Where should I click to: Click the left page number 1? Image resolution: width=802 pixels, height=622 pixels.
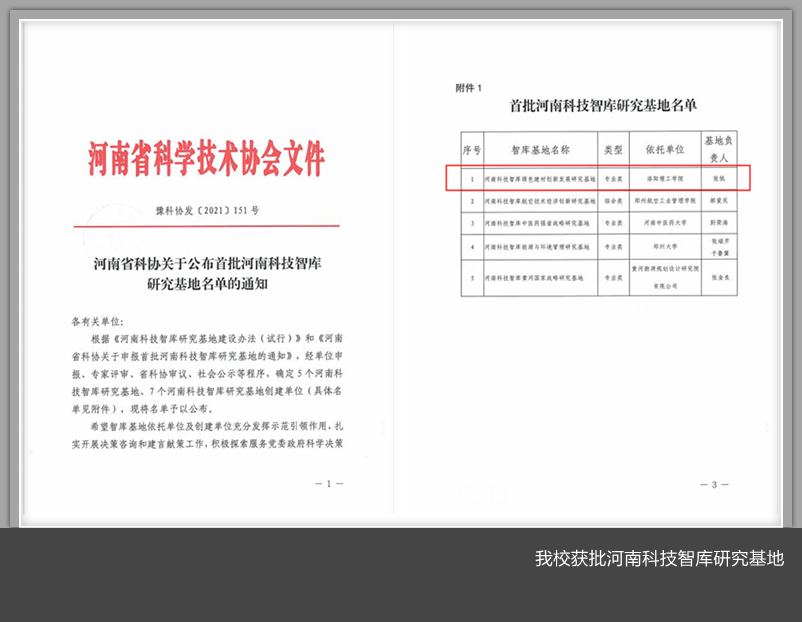coord(328,483)
